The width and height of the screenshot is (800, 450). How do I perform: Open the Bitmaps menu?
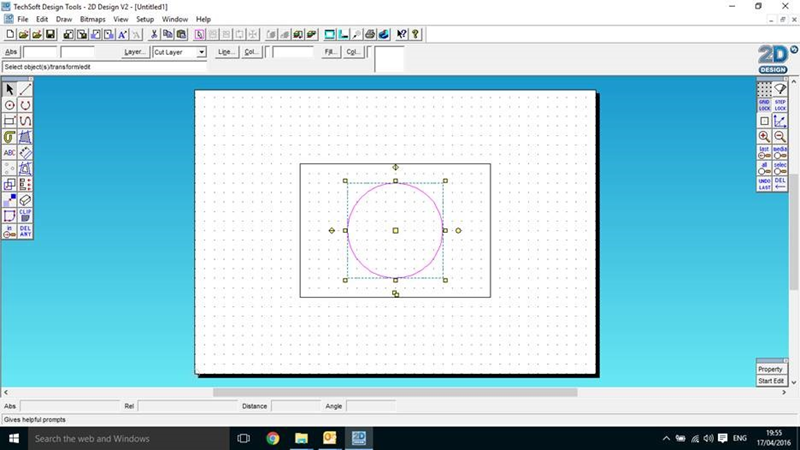pos(92,19)
